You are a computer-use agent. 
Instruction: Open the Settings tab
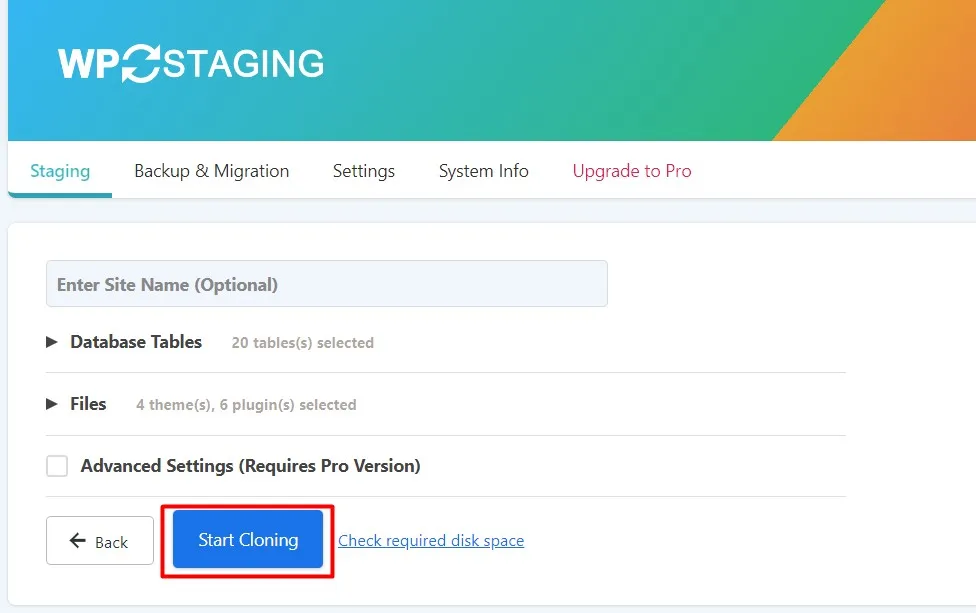[x=364, y=171]
